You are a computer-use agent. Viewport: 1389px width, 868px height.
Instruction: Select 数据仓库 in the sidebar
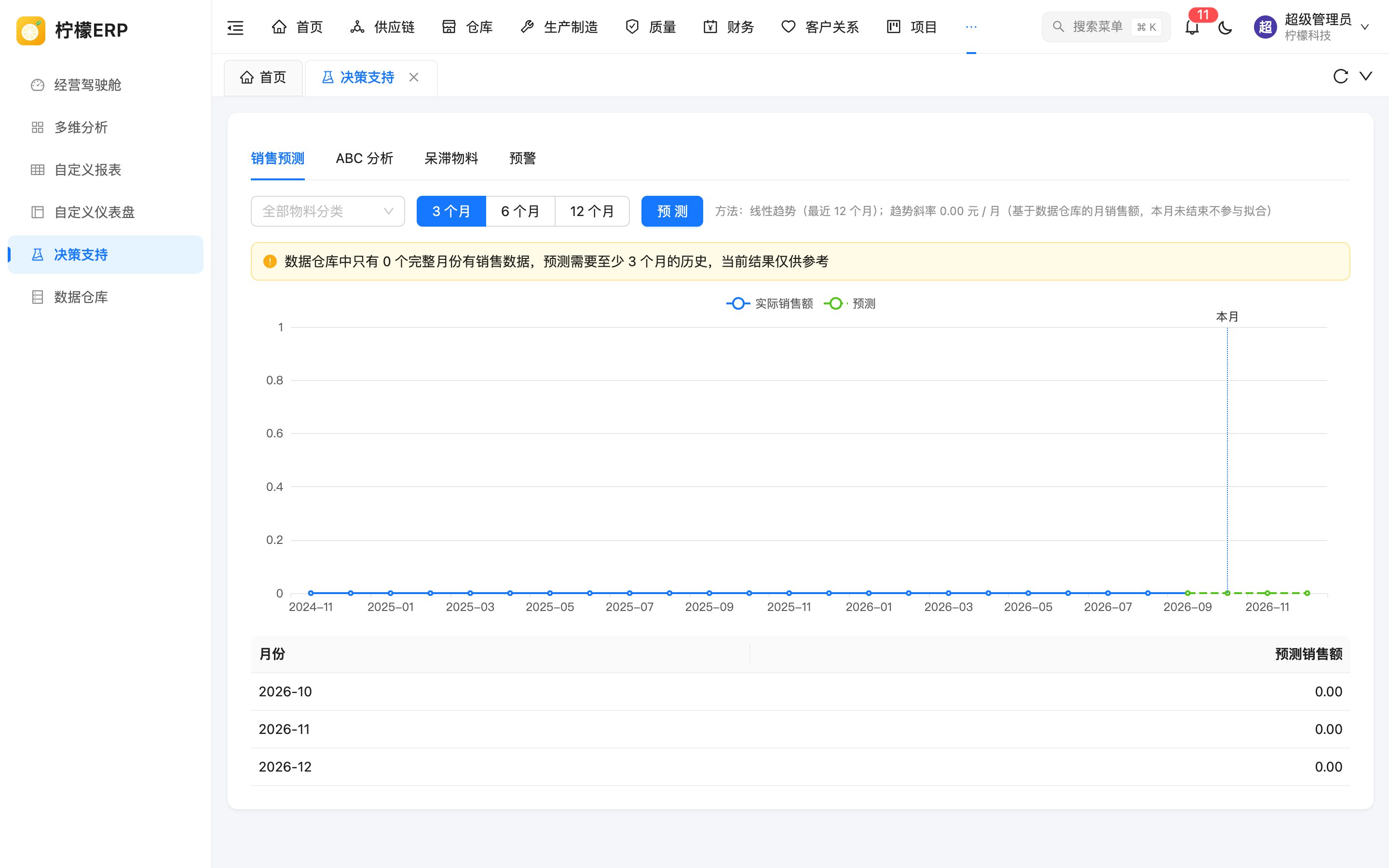106,297
